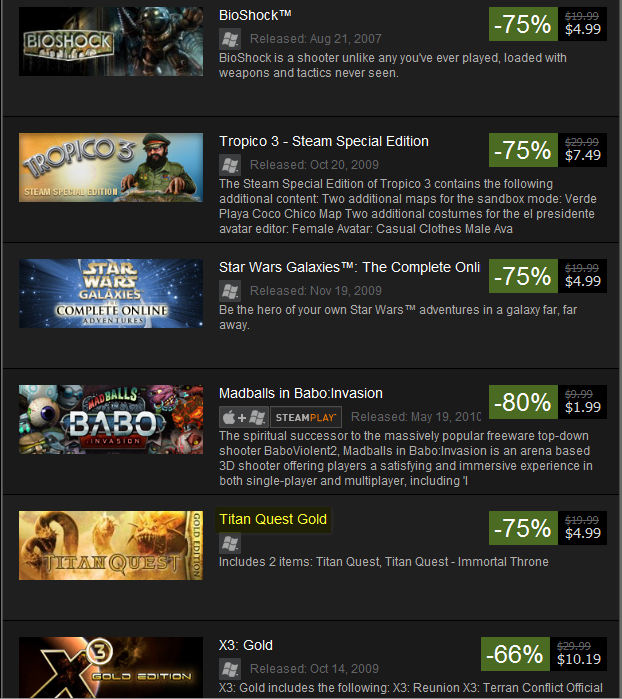
Task: Open Star Wars Galaxies Complete Online title
Action: point(350,267)
